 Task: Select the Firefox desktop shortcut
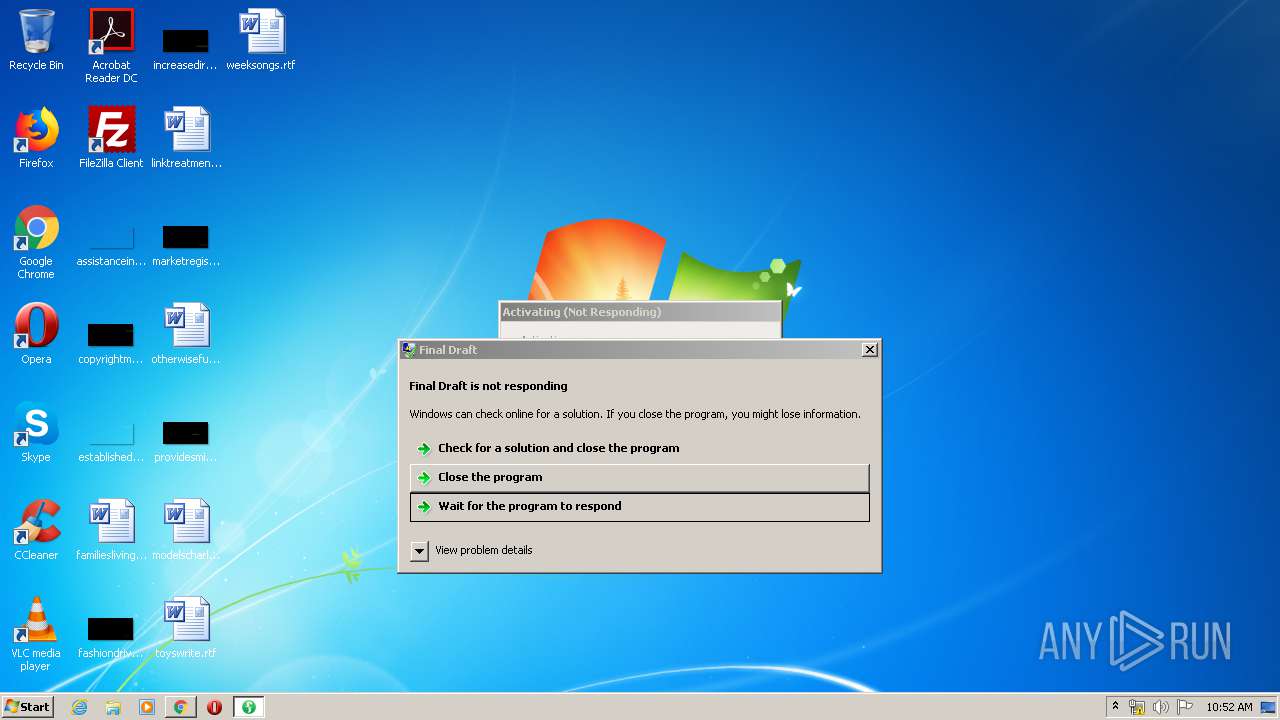36,138
